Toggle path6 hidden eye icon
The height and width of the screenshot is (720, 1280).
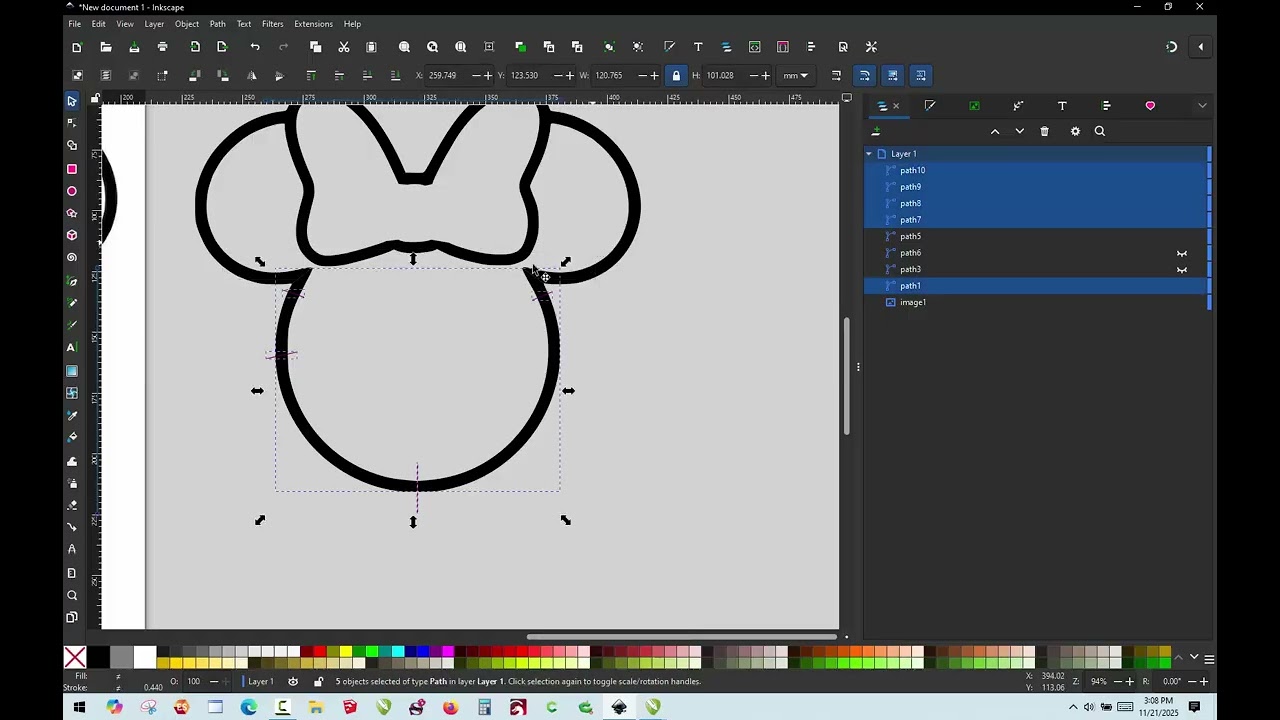(1182, 253)
